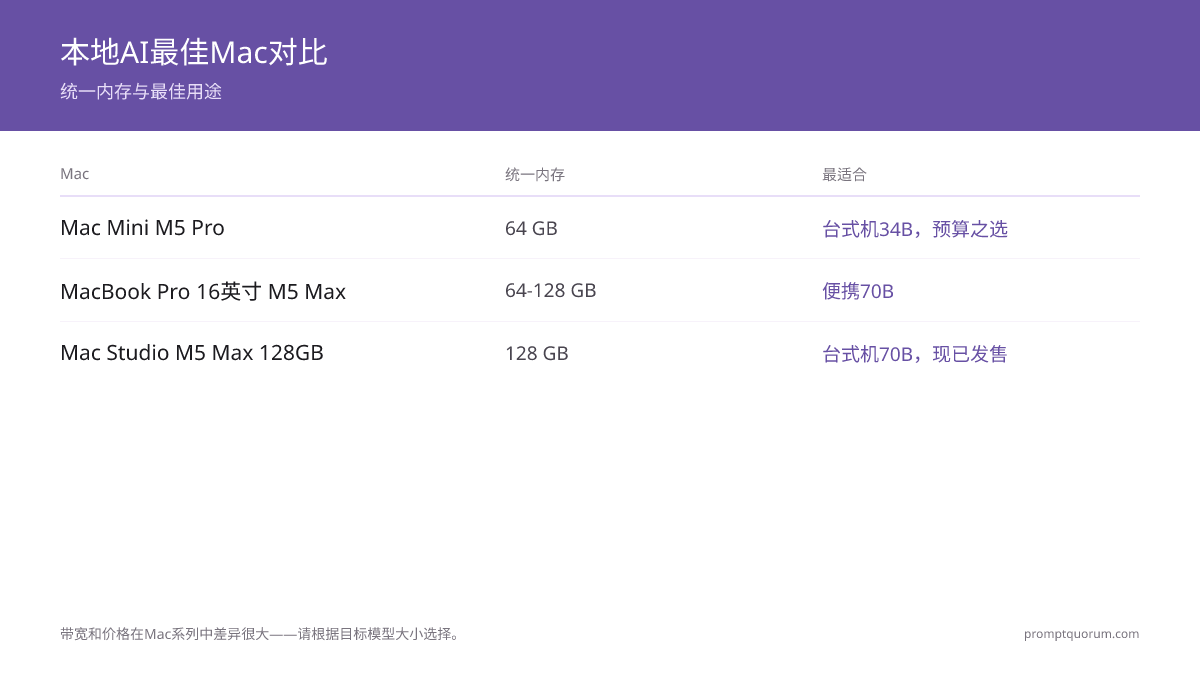
Task: Click the 64 GB memory value
Action: click(x=531, y=228)
